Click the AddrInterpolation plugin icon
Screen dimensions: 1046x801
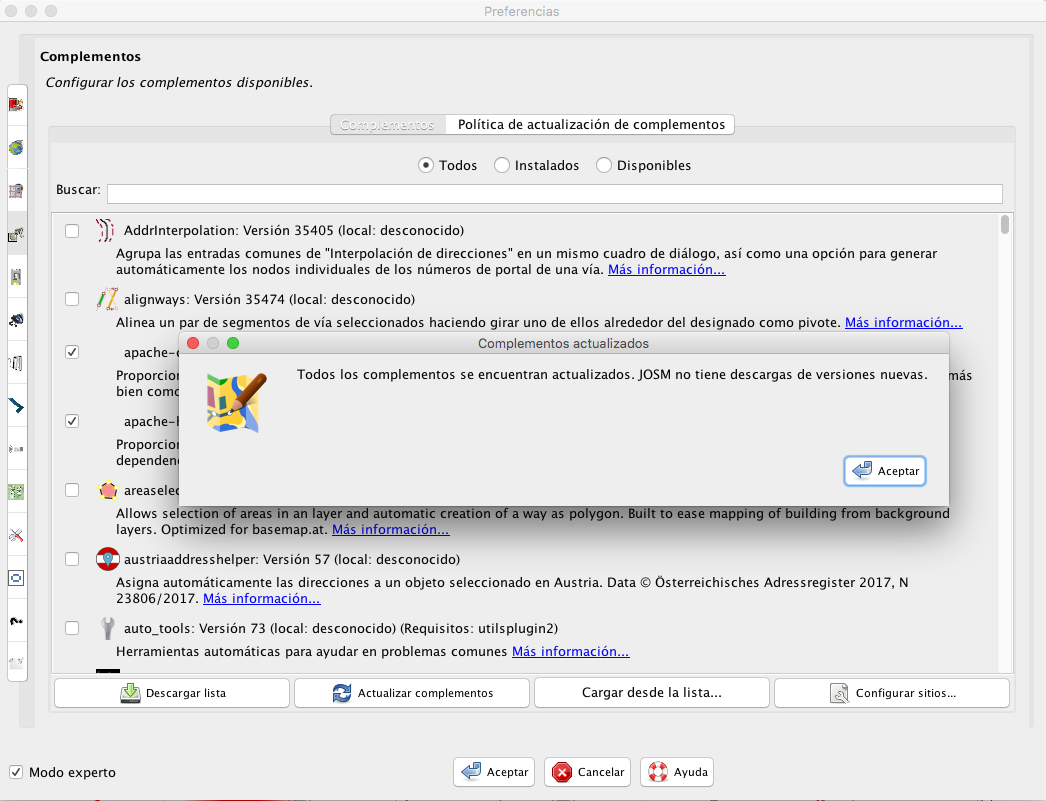(x=106, y=231)
